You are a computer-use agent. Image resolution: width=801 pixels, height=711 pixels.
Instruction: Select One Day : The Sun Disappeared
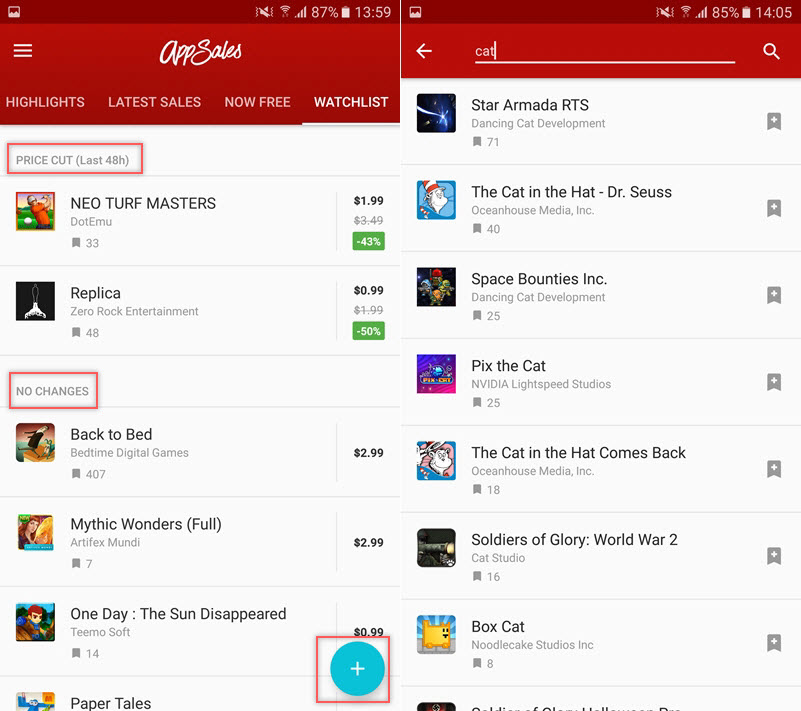click(178, 614)
